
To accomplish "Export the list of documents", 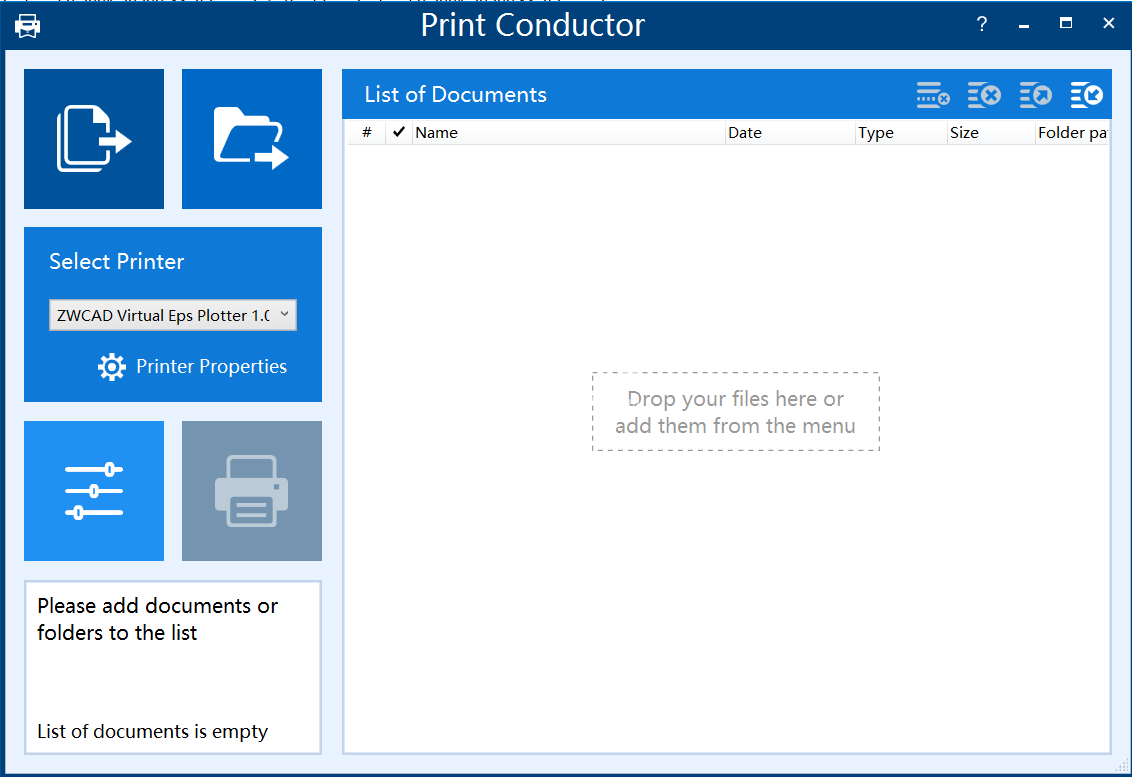I will point(1036,94).
